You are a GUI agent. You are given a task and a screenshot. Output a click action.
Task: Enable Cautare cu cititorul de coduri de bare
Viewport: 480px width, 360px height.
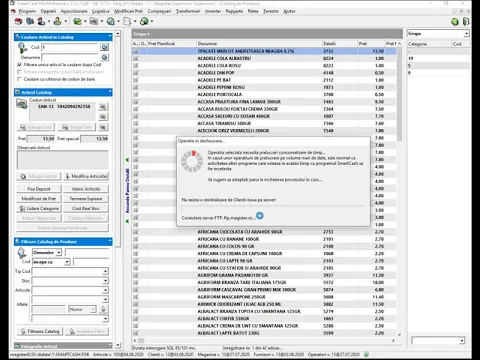pos(19,79)
